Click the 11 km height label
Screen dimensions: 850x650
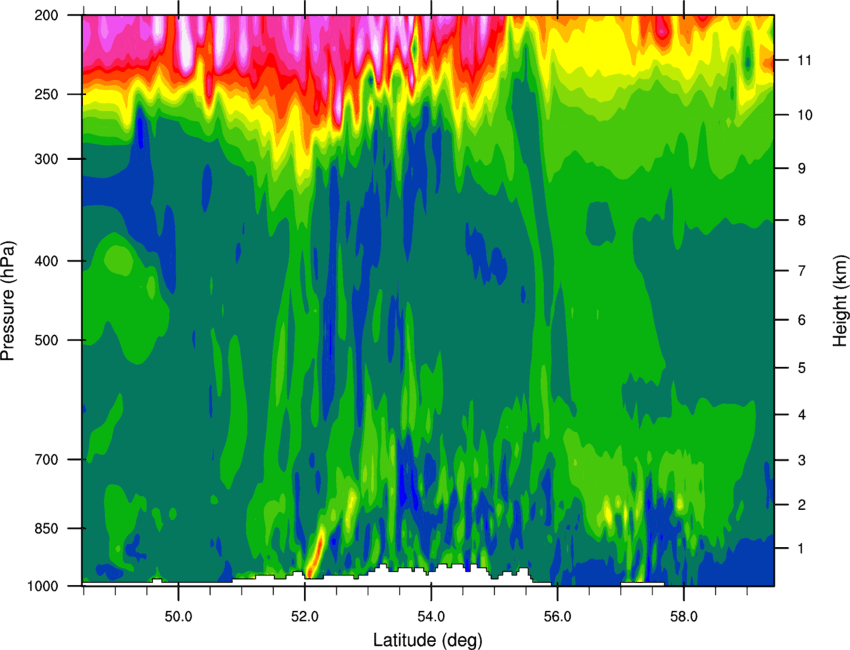[805, 60]
